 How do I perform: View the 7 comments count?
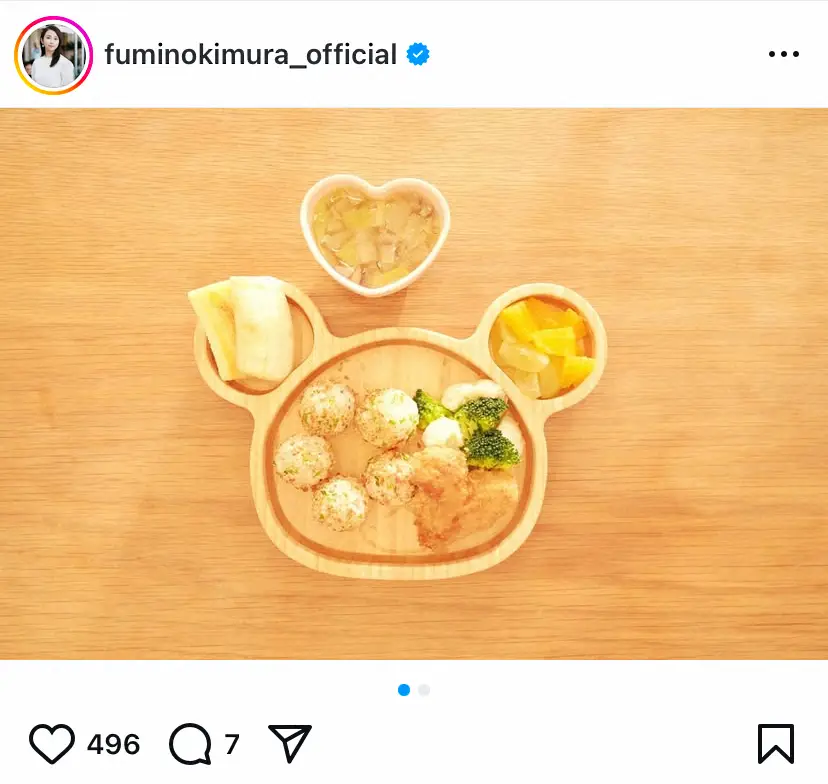[x=232, y=745]
